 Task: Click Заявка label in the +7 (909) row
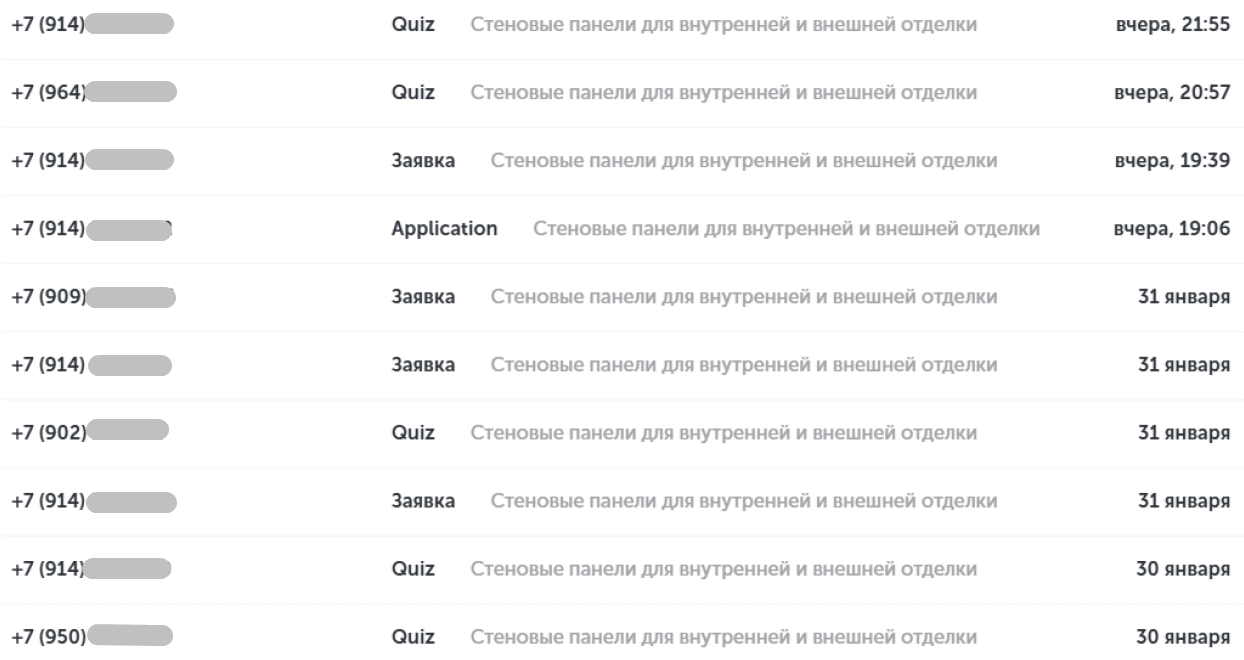pyautogui.click(x=423, y=297)
